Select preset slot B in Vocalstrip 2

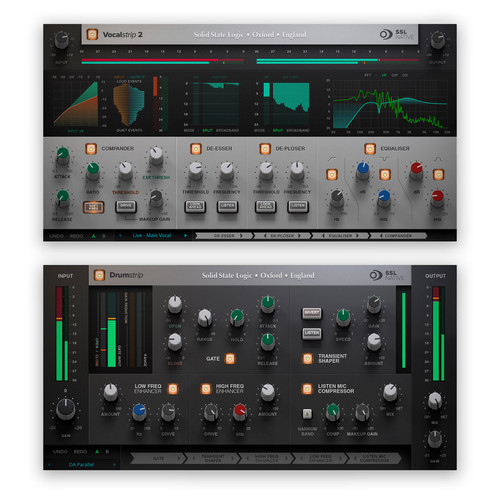104,236
